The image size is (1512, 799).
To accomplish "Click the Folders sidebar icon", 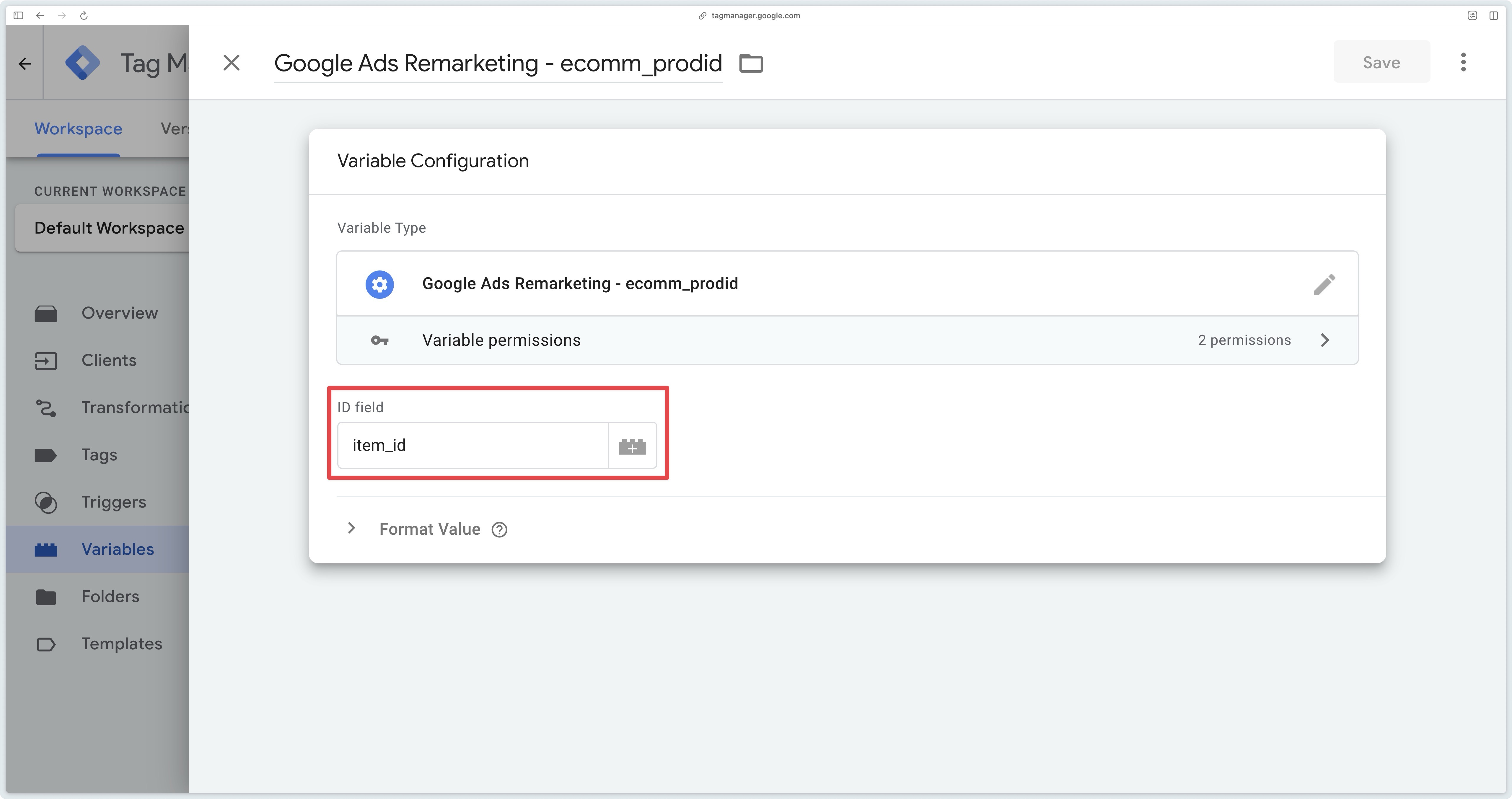I will [46, 597].
